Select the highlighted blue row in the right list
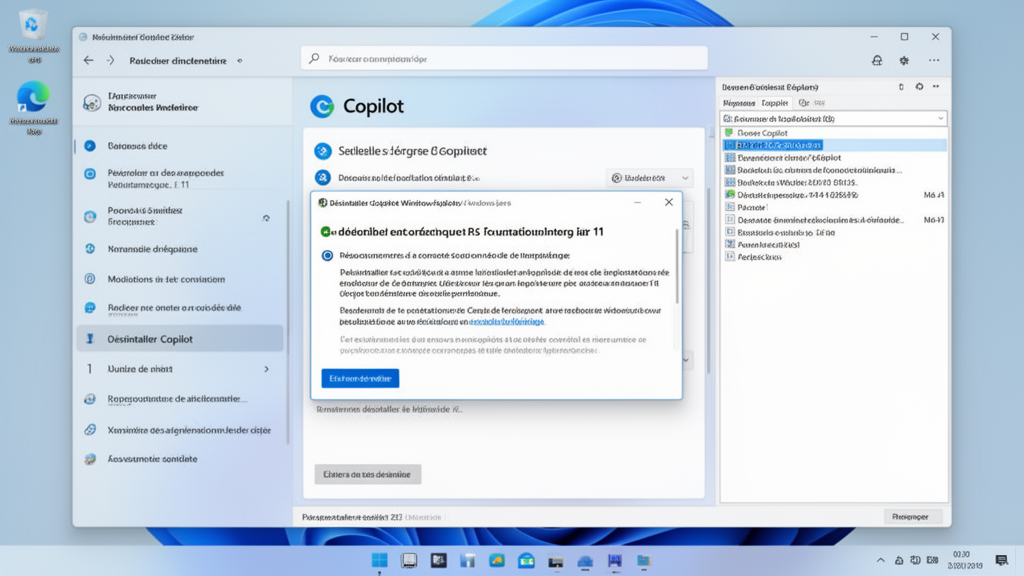 (835, 145)
